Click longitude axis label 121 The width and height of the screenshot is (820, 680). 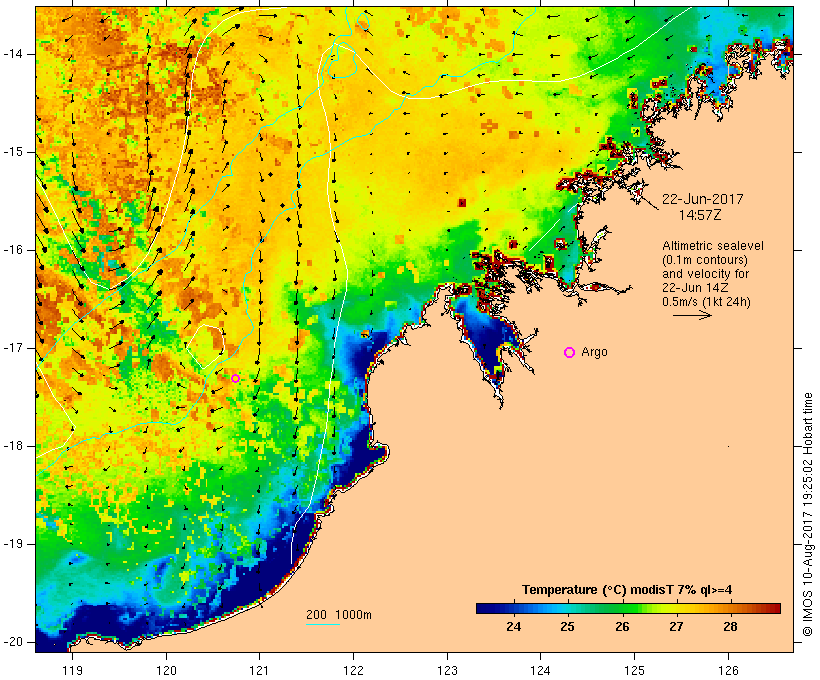pos(259,670)
